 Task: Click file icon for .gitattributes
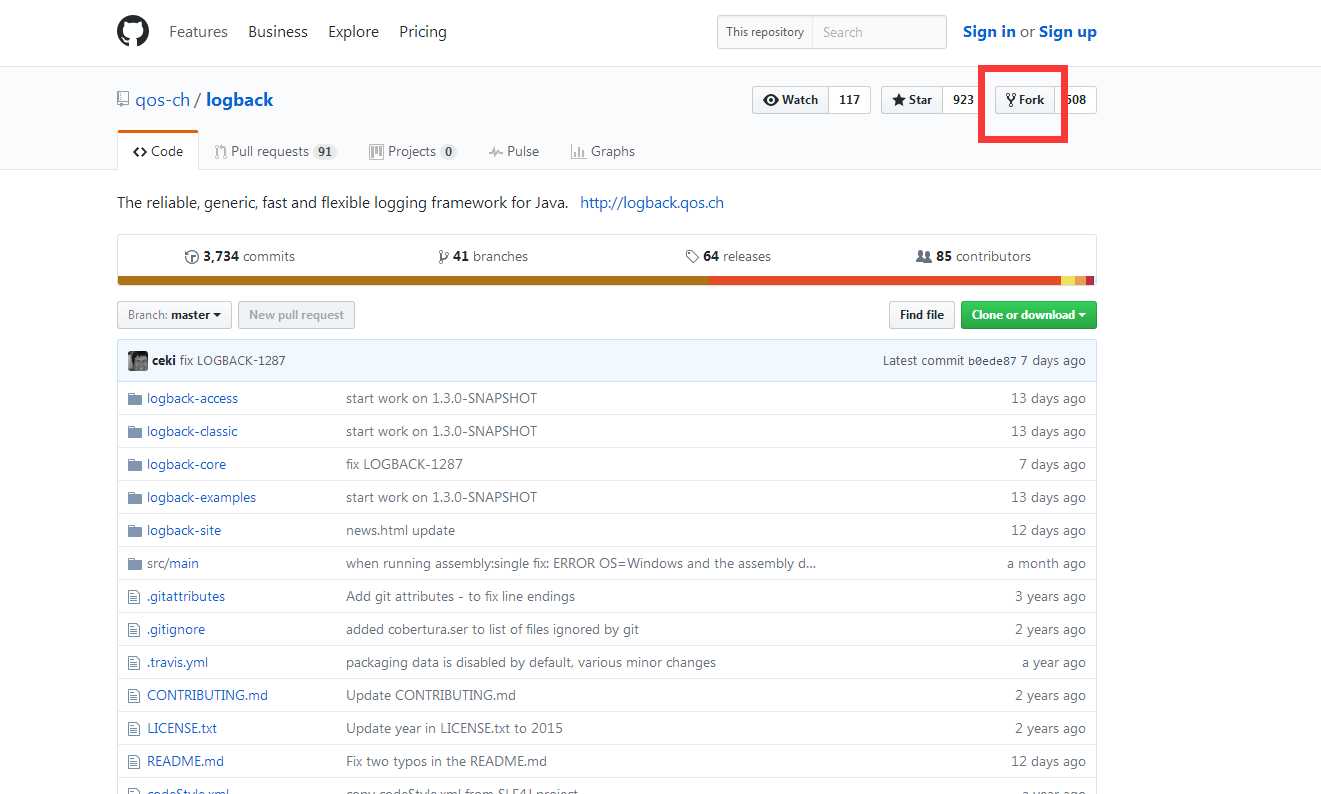(x=134, y=597)
